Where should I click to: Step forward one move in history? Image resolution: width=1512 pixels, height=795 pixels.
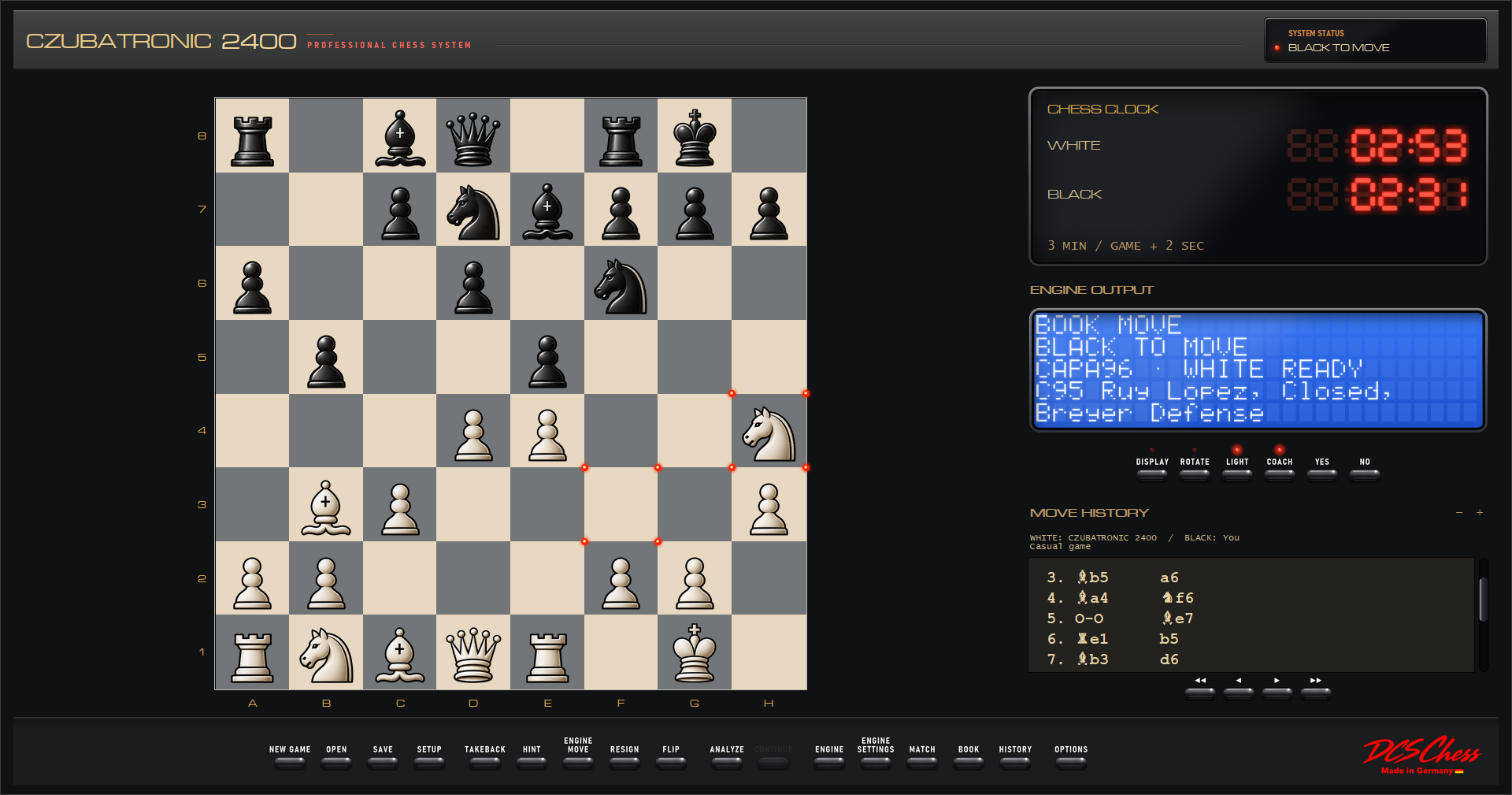[x=1277, y=693]
